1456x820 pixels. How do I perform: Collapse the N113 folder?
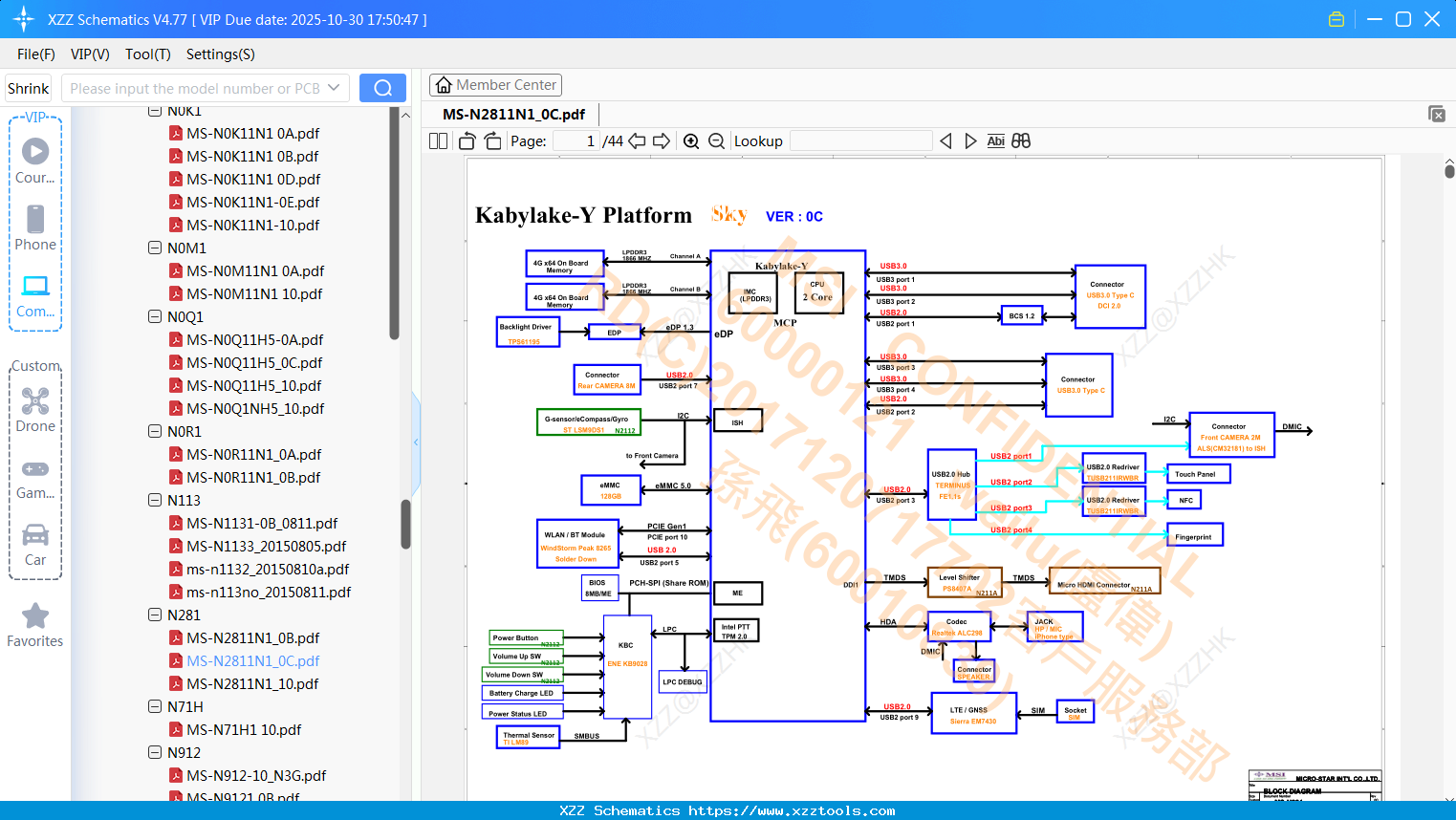pos(155,500)
